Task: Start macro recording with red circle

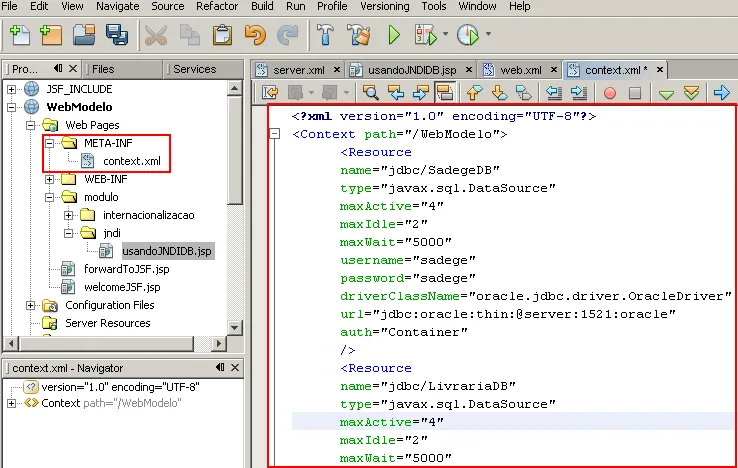Action: [x=609, y=93]
